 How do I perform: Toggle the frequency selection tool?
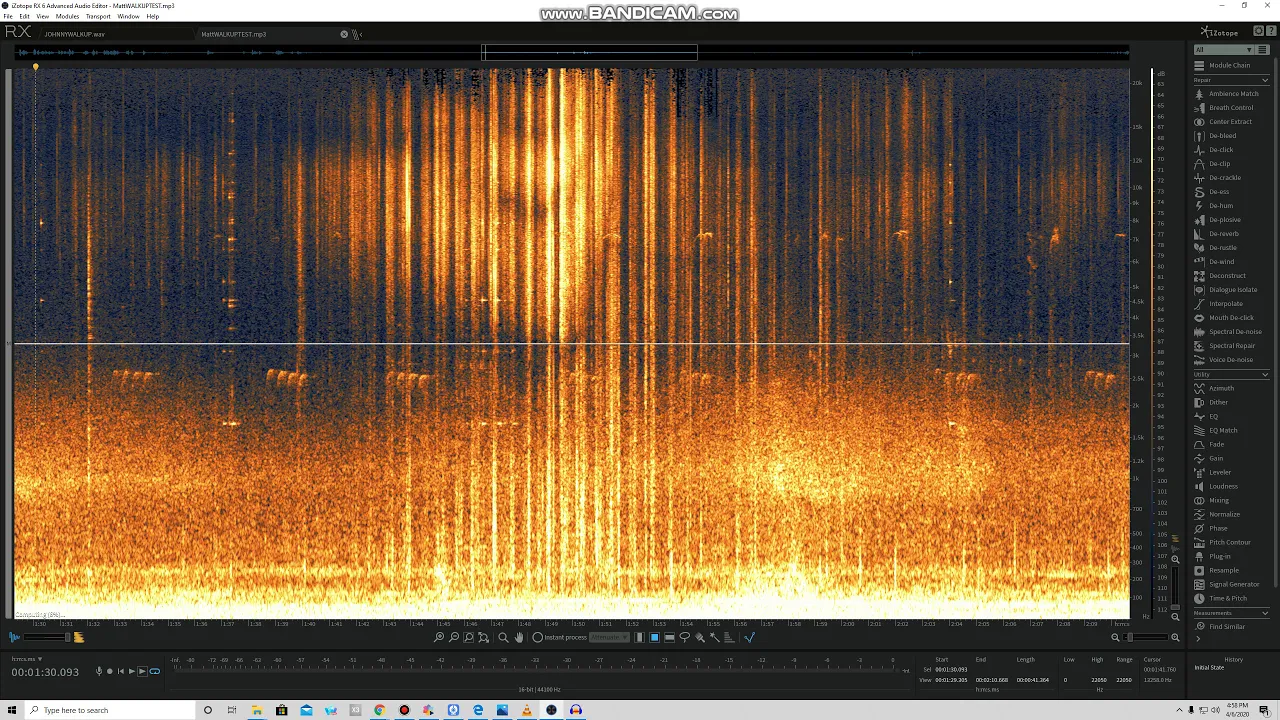(x=669, y=637)
